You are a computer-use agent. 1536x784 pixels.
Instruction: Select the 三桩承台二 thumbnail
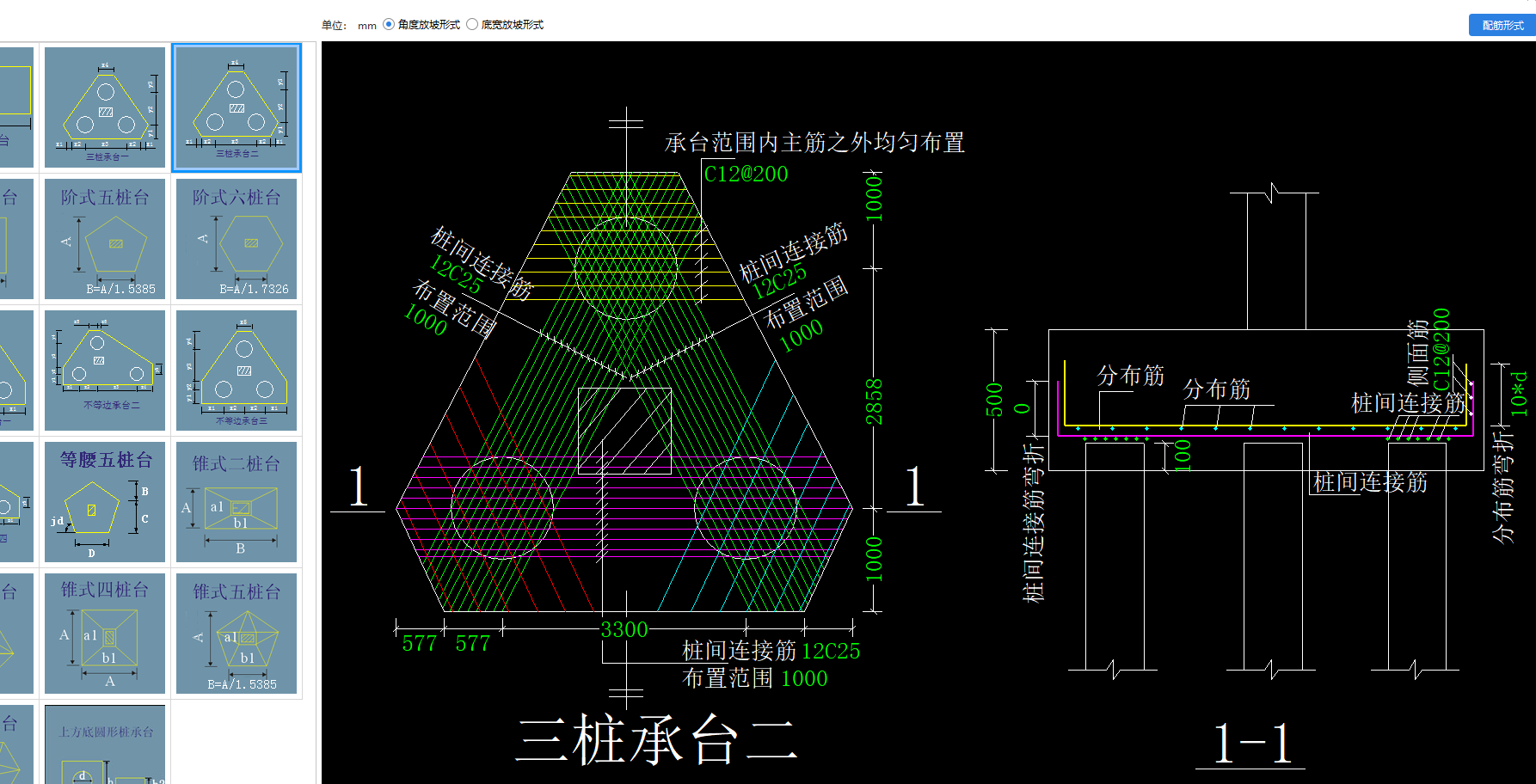click(x=237, y=107)
